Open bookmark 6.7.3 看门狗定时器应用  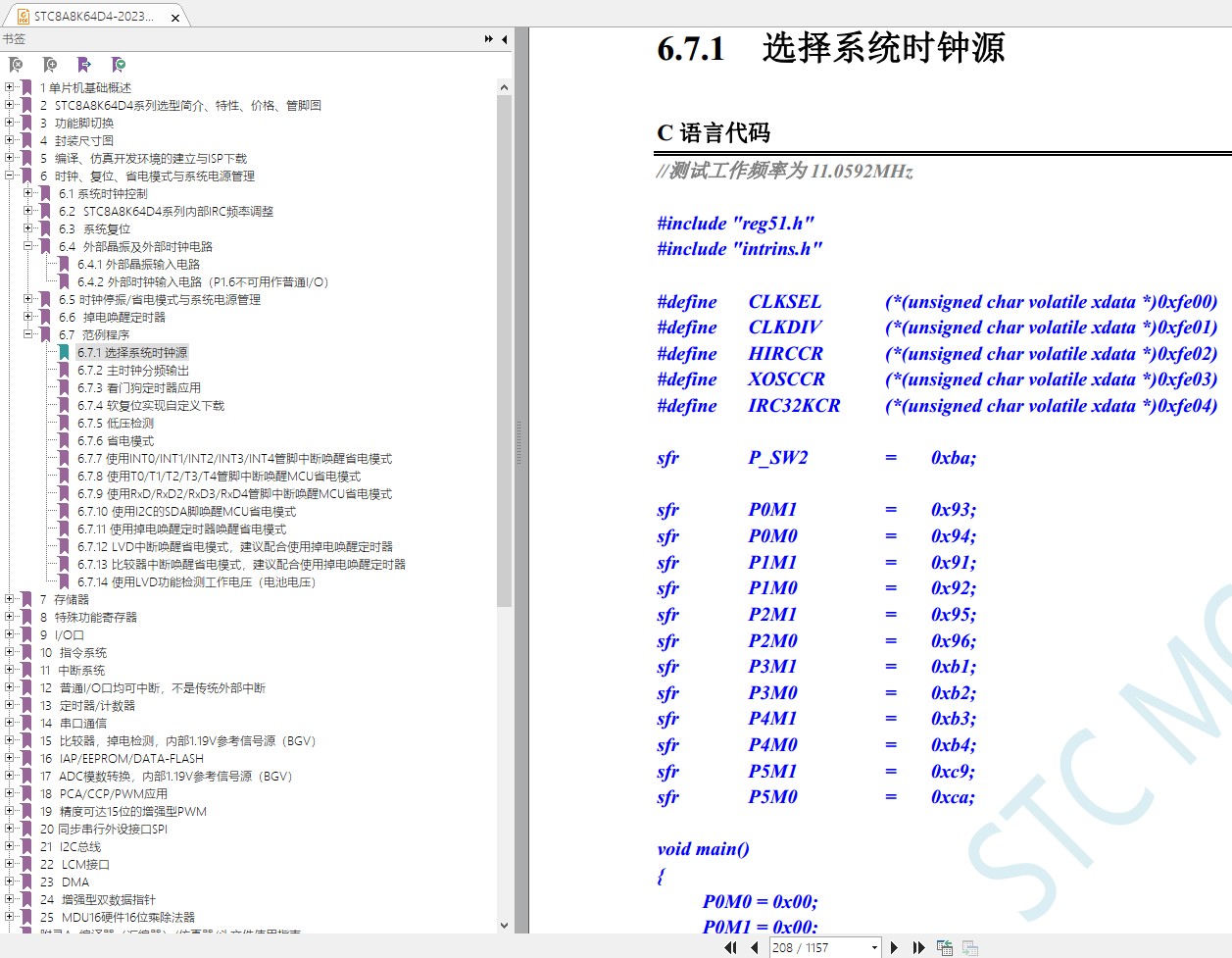click(x=139, y=388)
